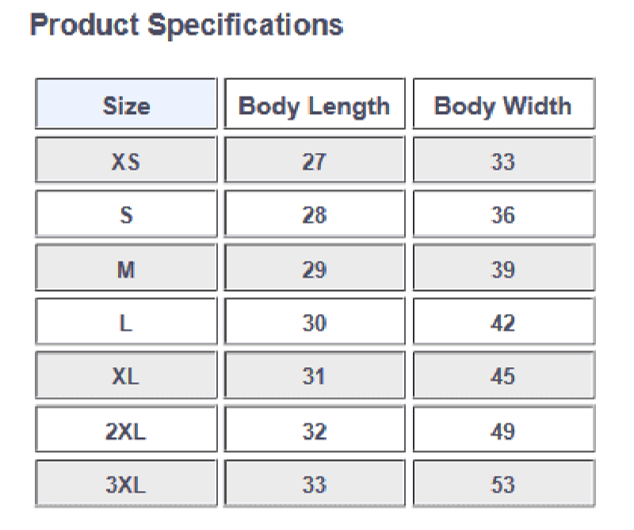The width and height of the screenshot is (634, 530).
Task: Click body length value 32
Action: [x=314, y=431]
